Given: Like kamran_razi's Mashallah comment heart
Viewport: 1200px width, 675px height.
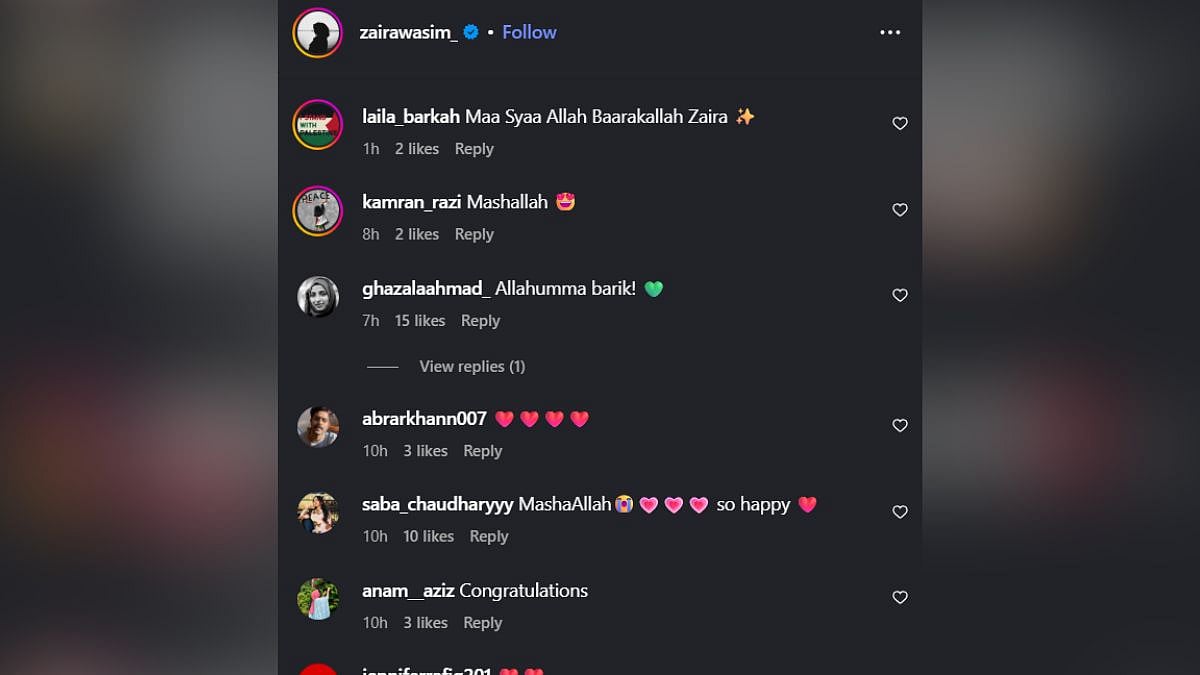Looking at the screenshot, I should [900, 210].
